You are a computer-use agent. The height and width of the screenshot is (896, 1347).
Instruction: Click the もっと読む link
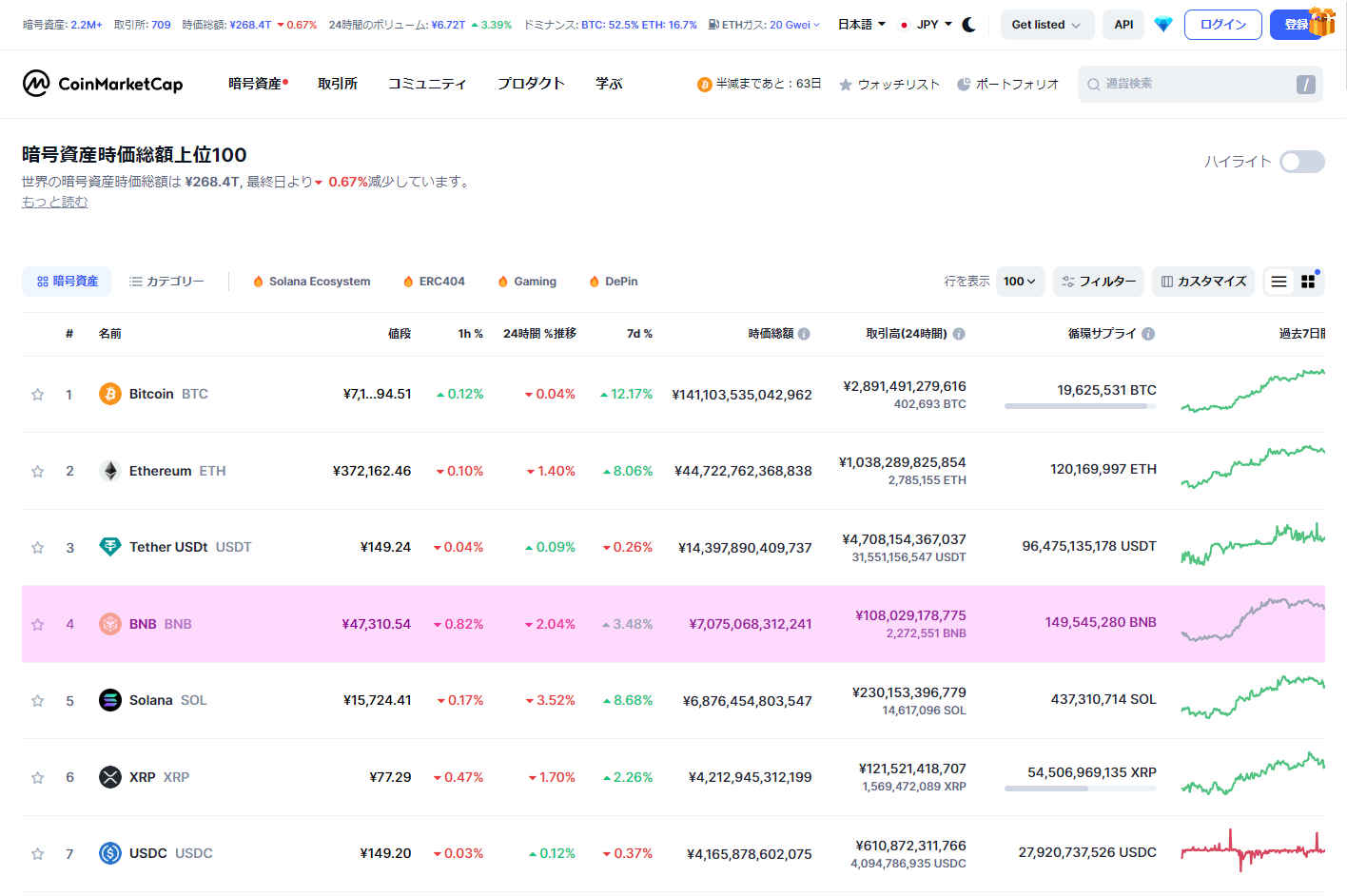point(54,202)
